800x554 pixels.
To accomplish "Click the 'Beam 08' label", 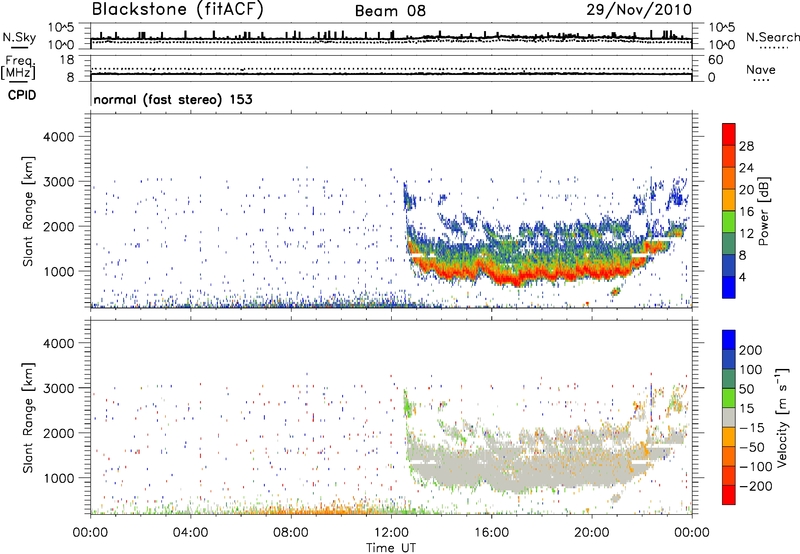I will click(x=390, y=11).
